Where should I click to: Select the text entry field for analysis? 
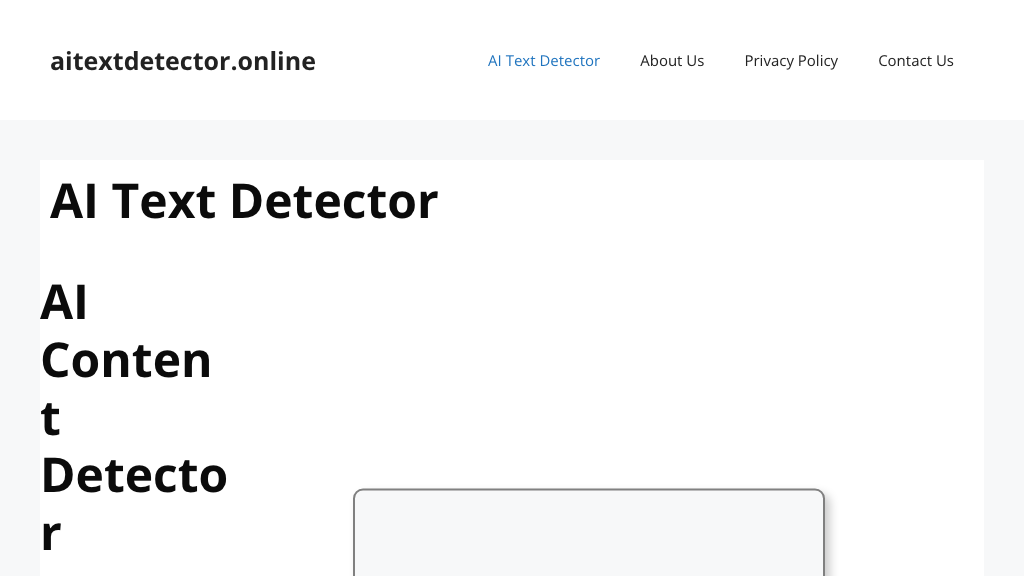tap(588, 535)
